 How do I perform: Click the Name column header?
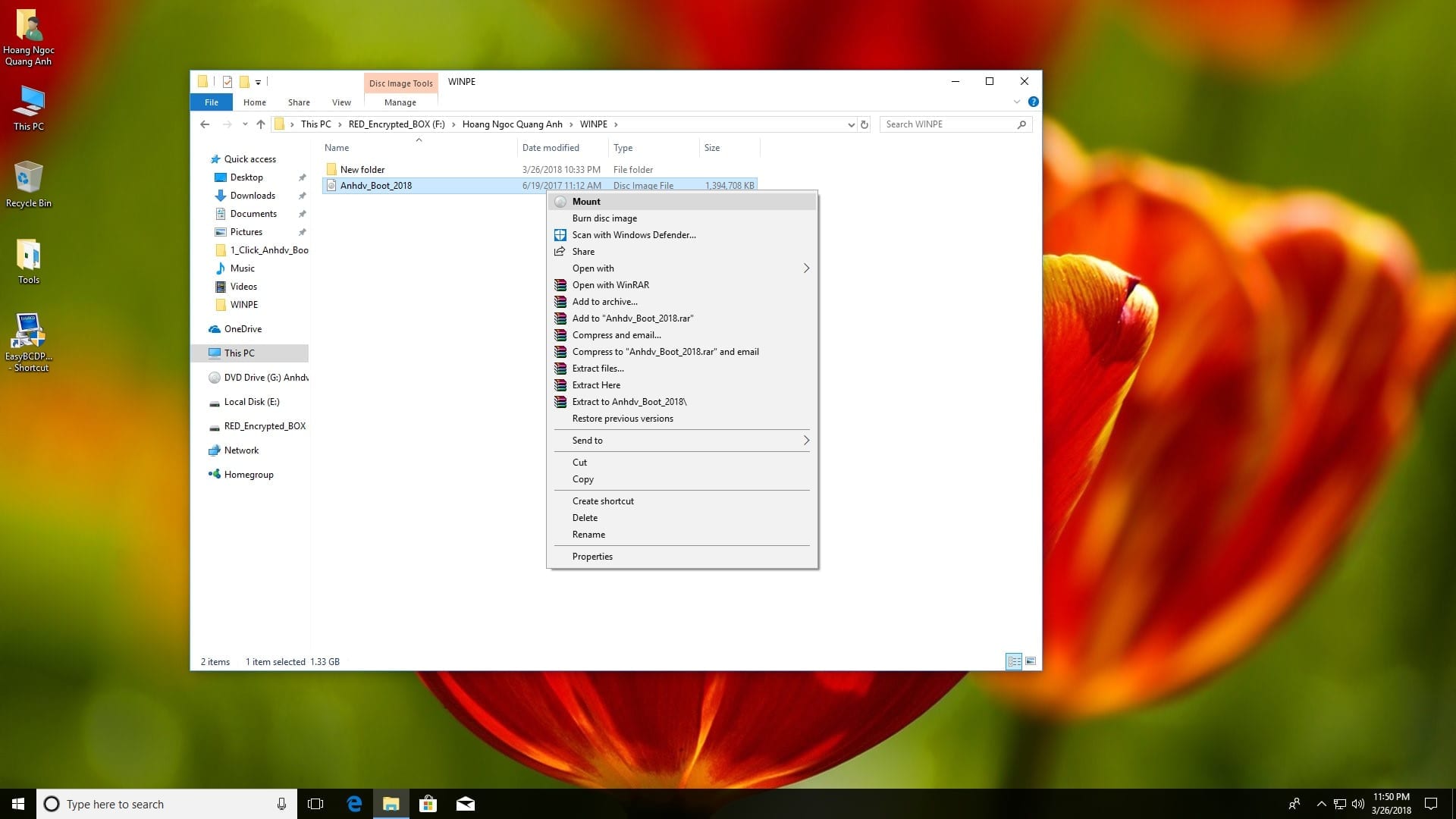(x=418, y=148)
